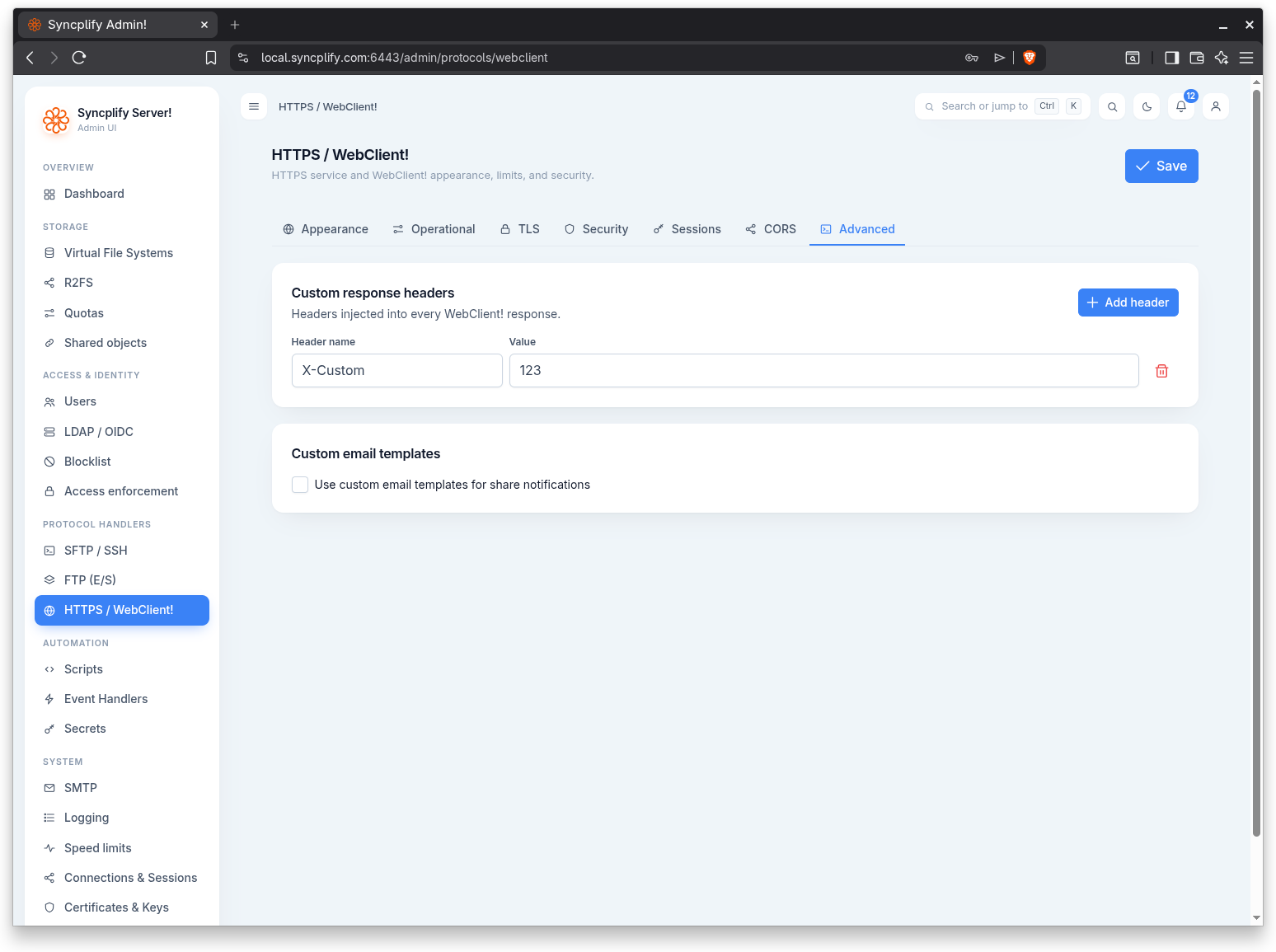Open the browser main menu icon
Screen dimensions: 1276x952
pyautogui.click(x=1246, y=58)
